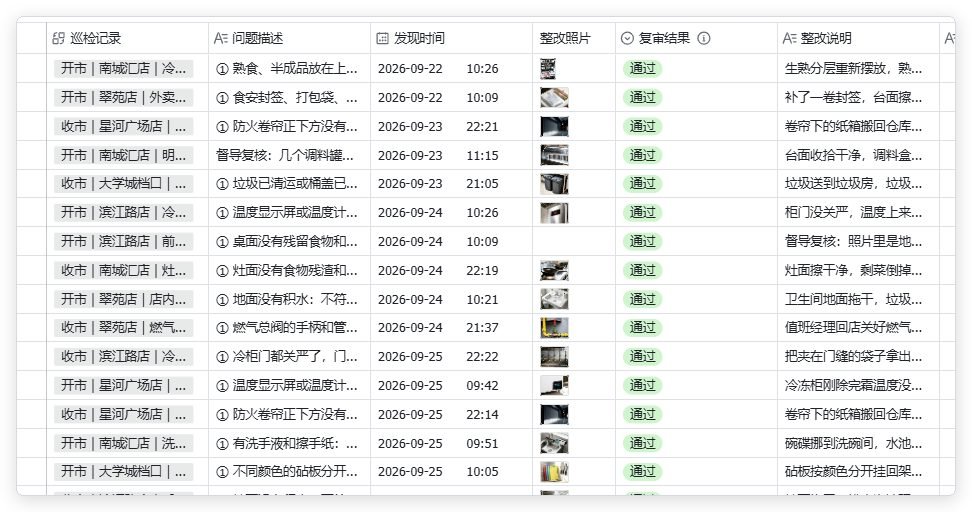Open the 开市|南城汇店|冷… linked record
This screenshot has width=972, height=512.
123,69
